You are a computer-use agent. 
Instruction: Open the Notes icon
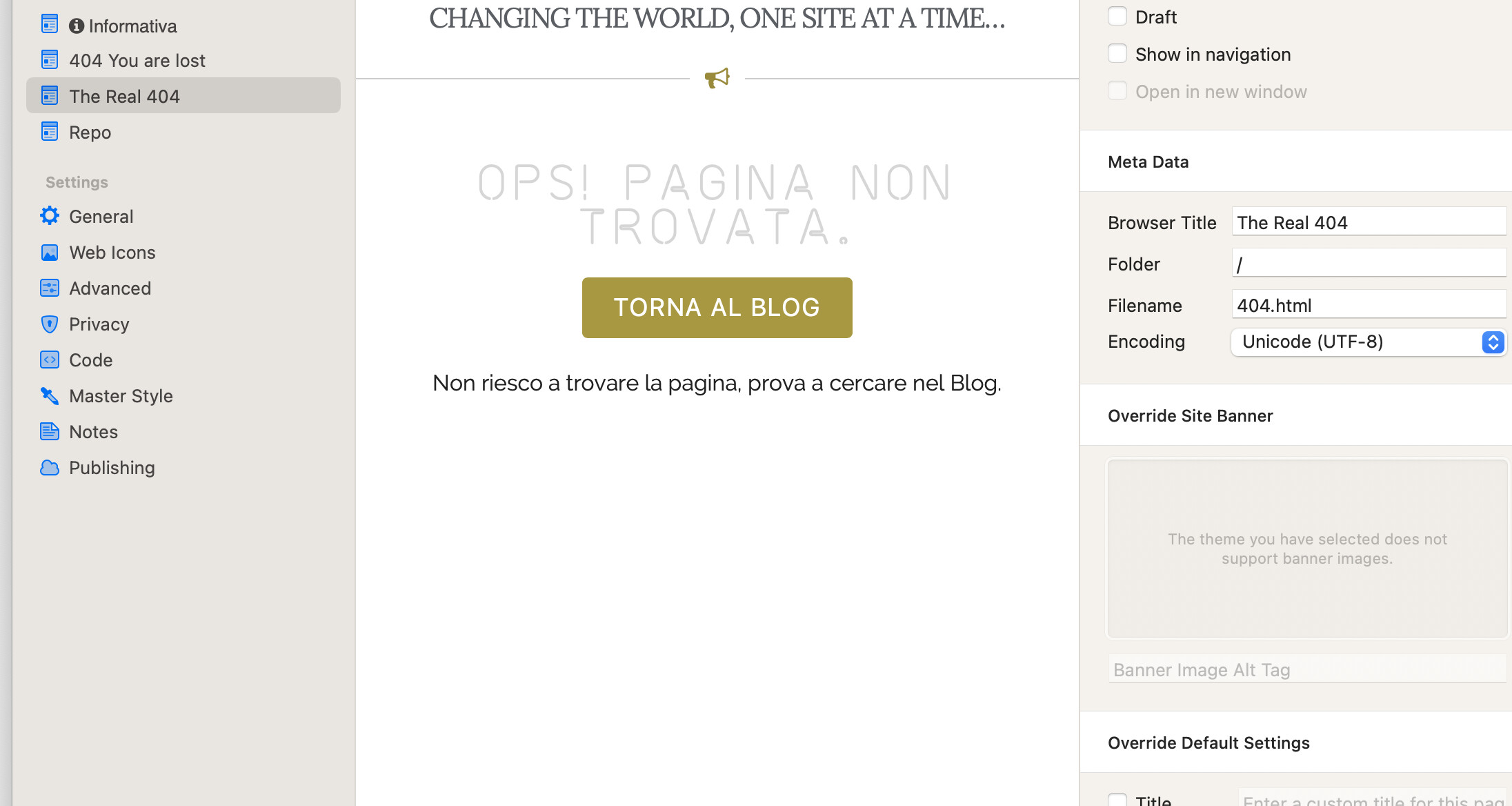pyautogui.click(x=50, y=432)
